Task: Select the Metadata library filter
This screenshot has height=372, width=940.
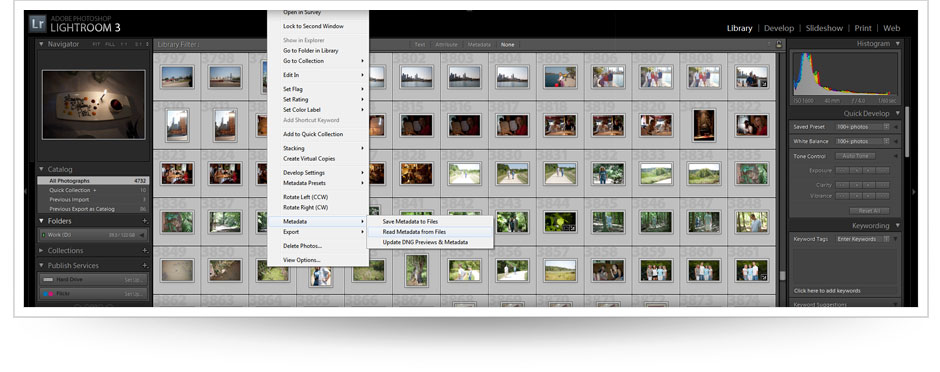Action: click(479, 44)
